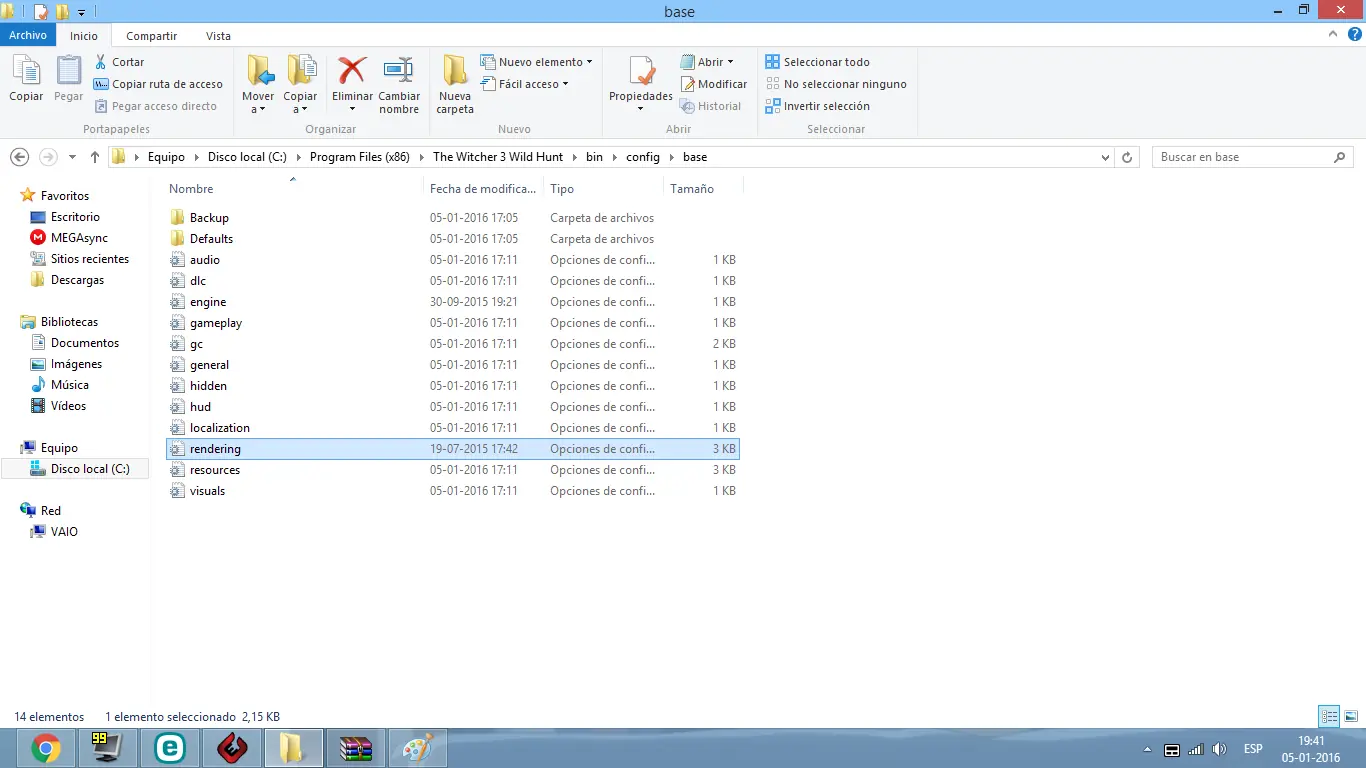Switch to details view layout
1366x768 pixels.
pyautogui.click(x=1329, y=716)
